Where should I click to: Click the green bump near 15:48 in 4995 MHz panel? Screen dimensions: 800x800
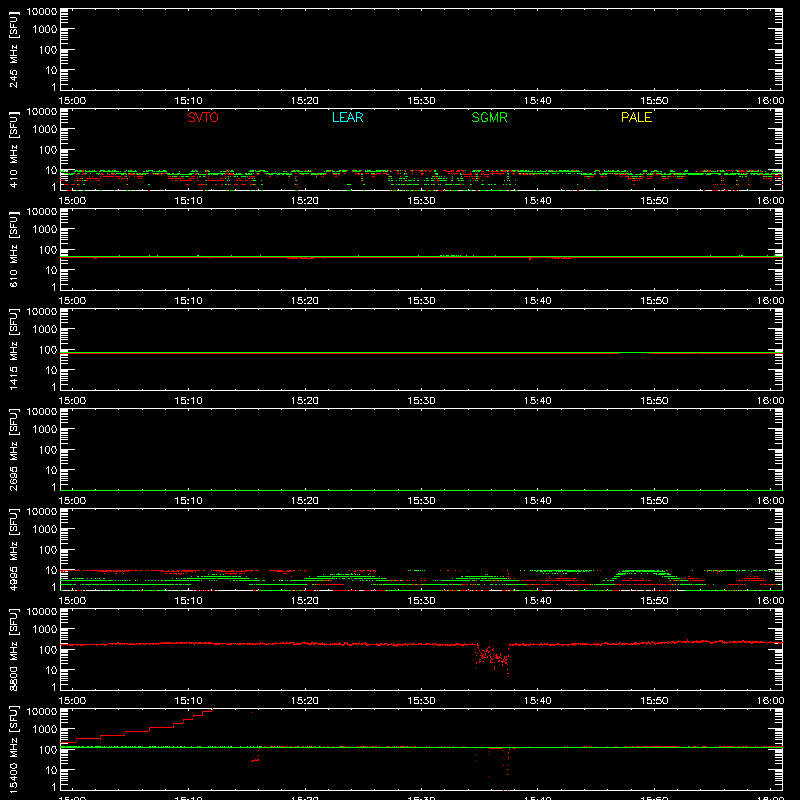click(x=642, y=574)
